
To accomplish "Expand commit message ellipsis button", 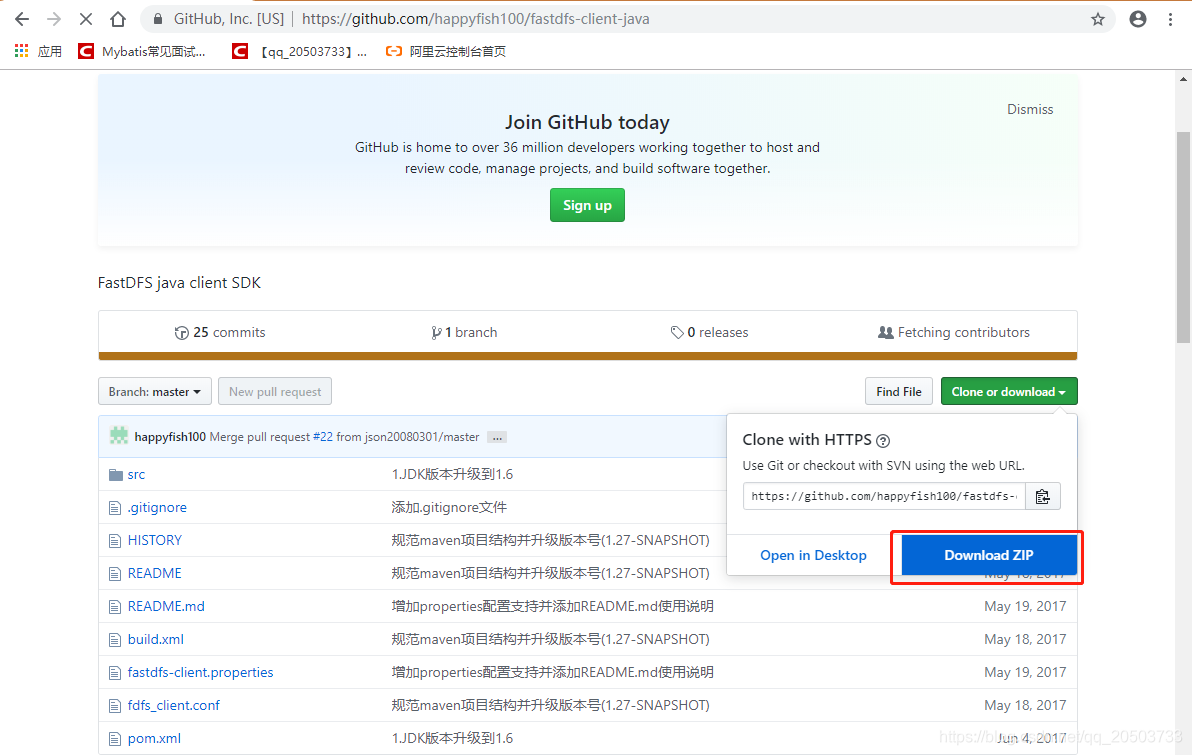I will pyautogui.click(x=497, y=437).
